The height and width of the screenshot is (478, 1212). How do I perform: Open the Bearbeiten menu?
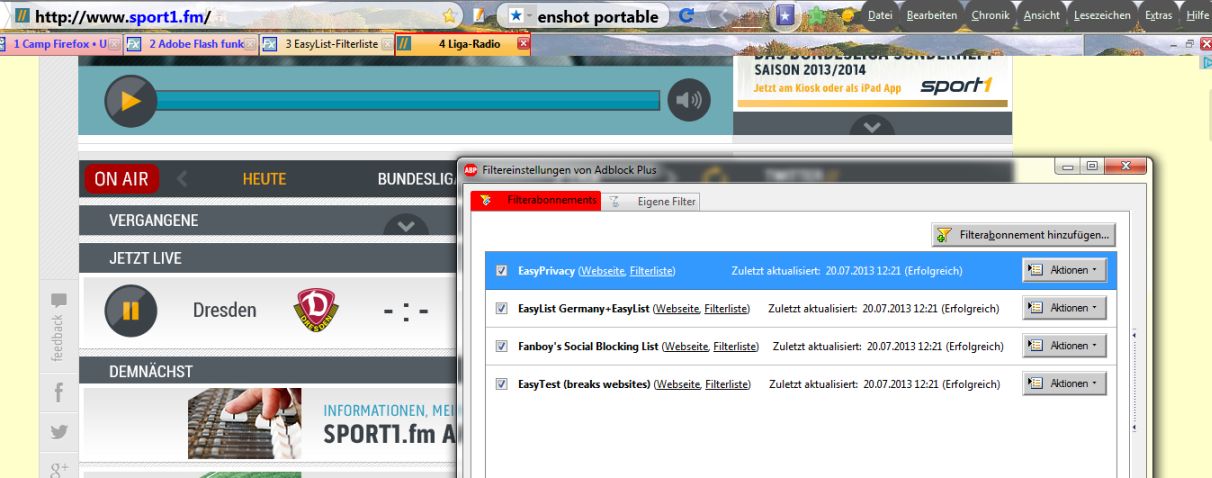tap(932, 16)
